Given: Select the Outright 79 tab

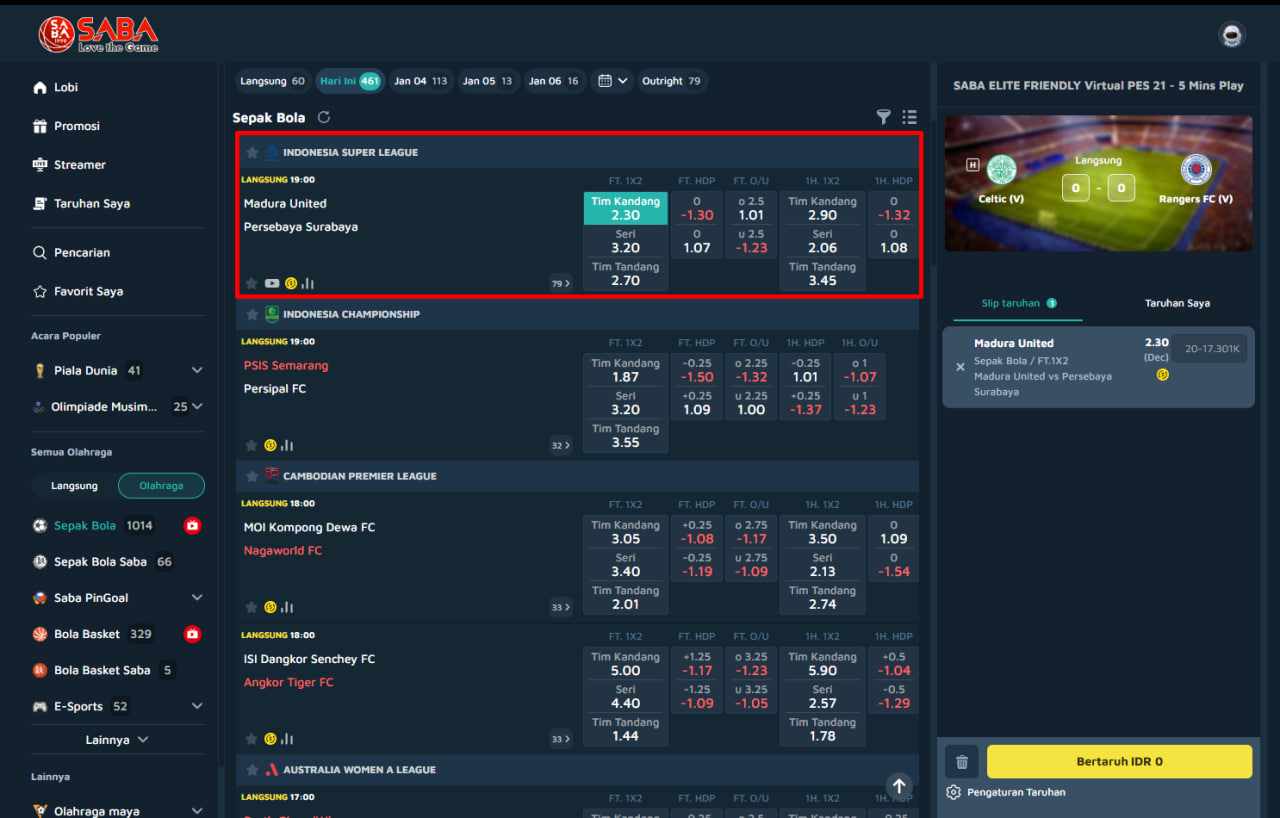Looking at the screenshot, I should (671, 81).
